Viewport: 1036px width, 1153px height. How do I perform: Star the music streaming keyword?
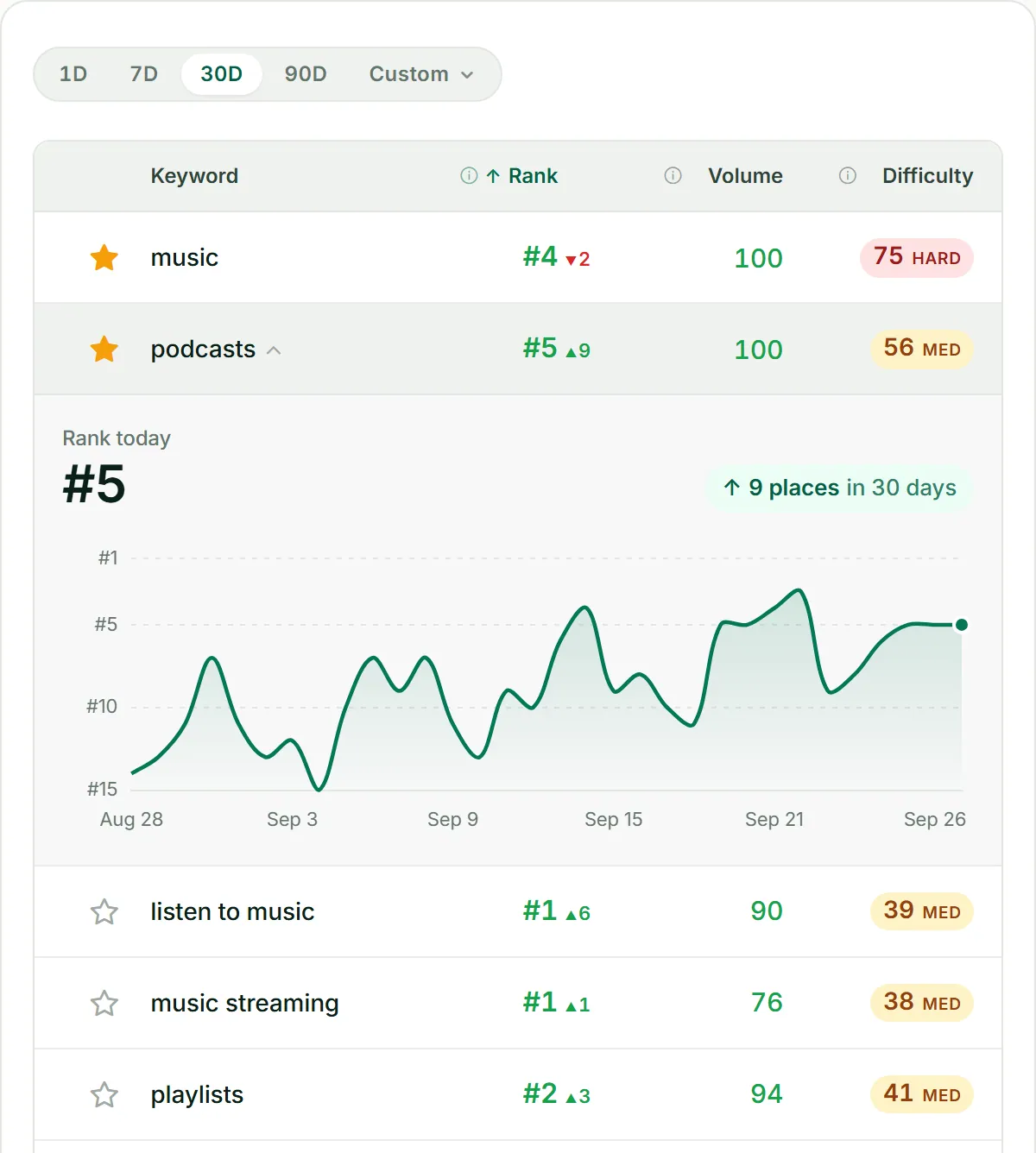[x=104, y=1003]
